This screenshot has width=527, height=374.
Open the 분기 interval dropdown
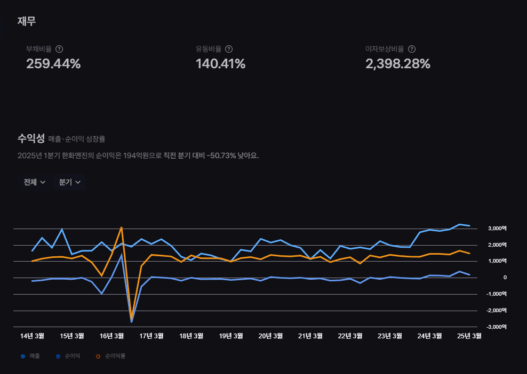click(x=69, y=182)
